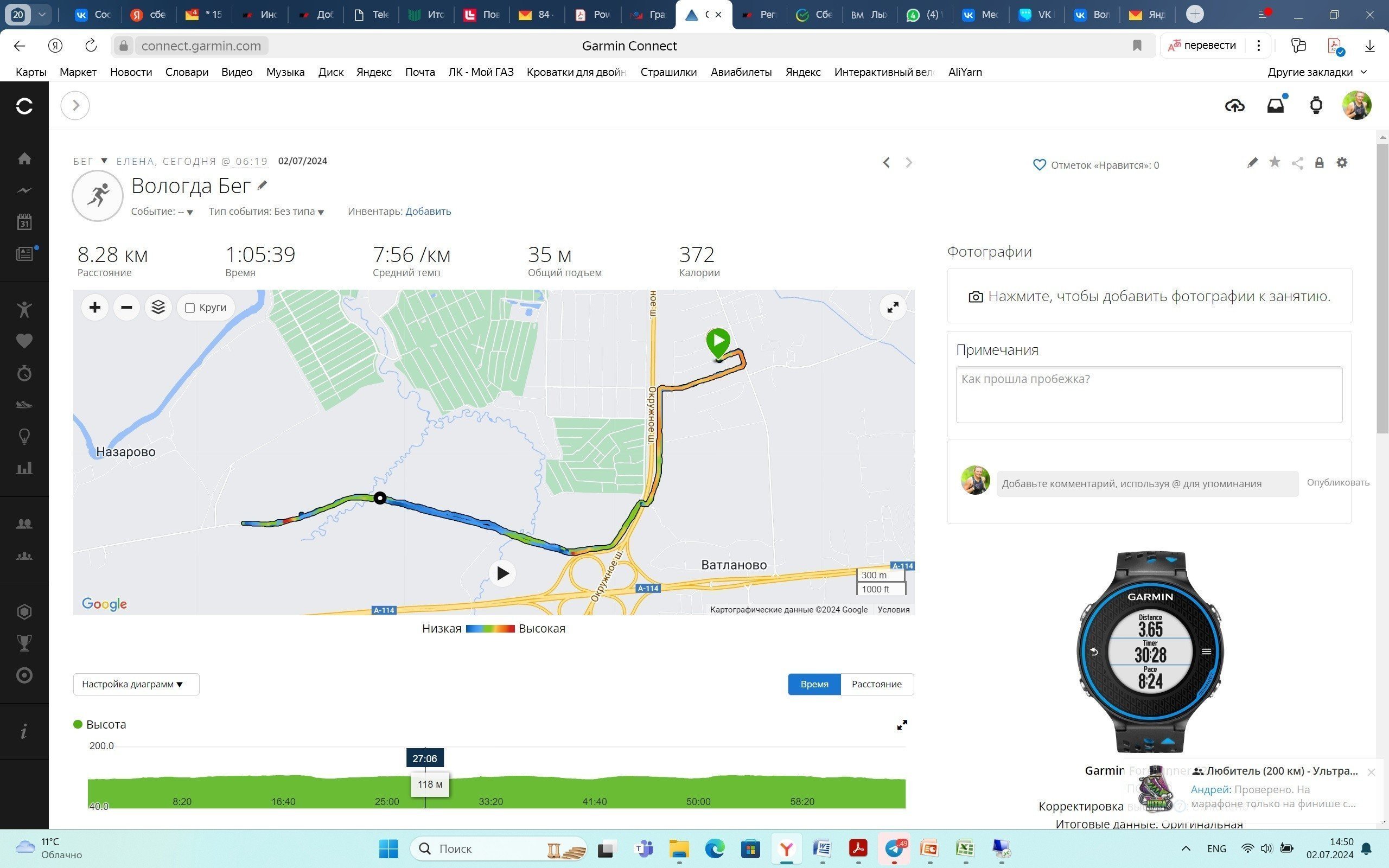Open privacy lock icon for activity

pos(1320,163)
